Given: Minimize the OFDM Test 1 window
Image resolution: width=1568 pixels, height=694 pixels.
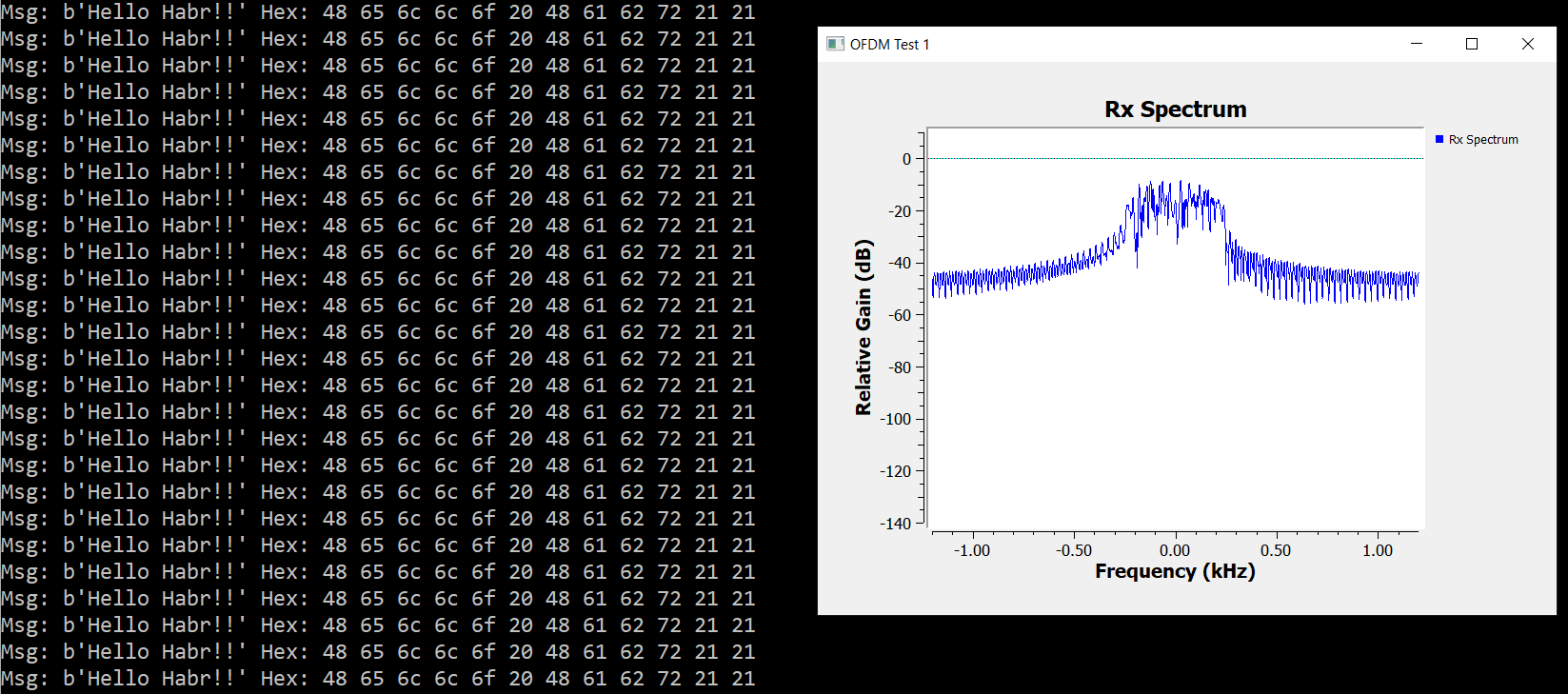Looking at the screenshot, I should (1417, 44).
